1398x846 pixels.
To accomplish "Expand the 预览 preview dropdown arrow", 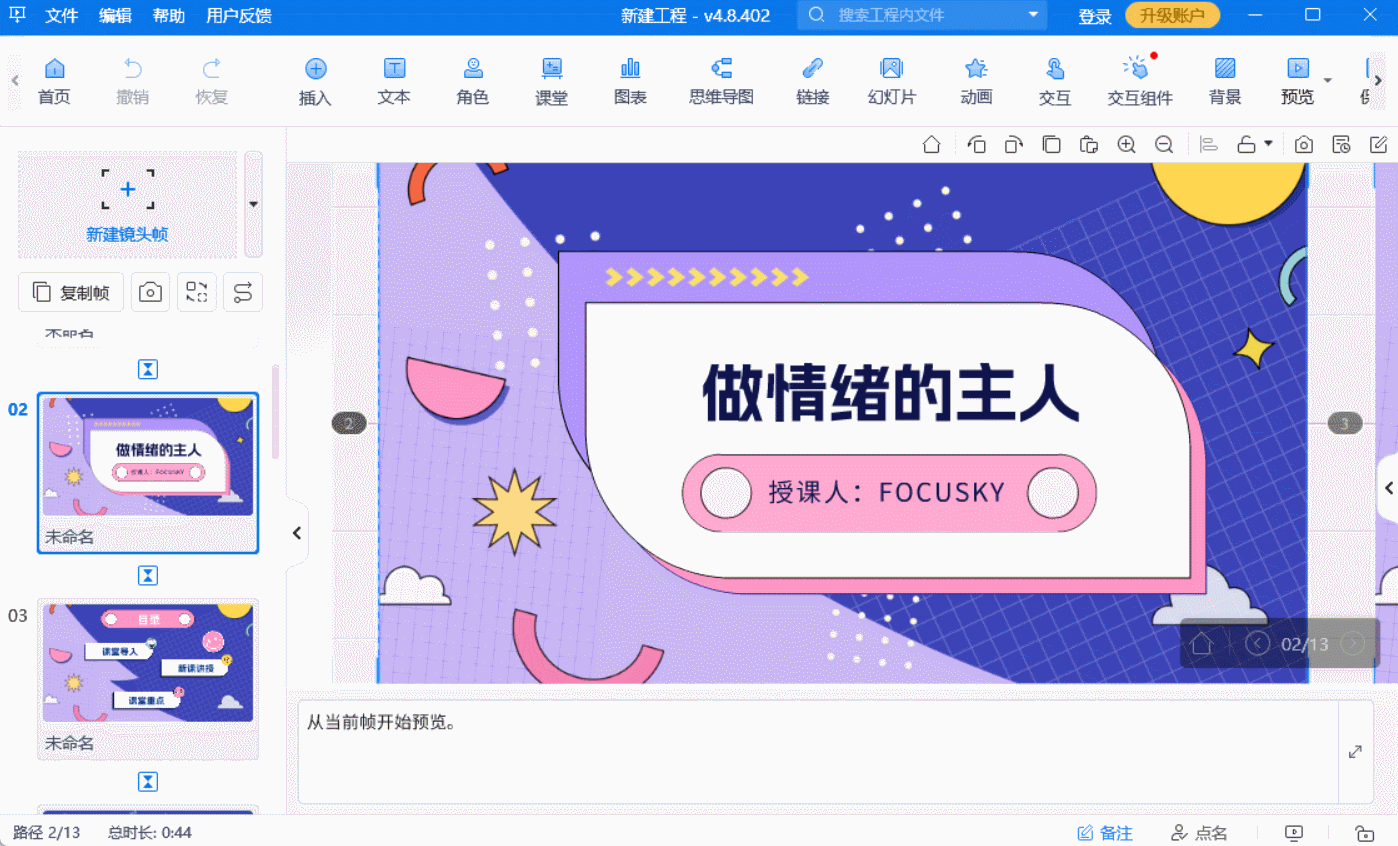I will pos(1328,80).
